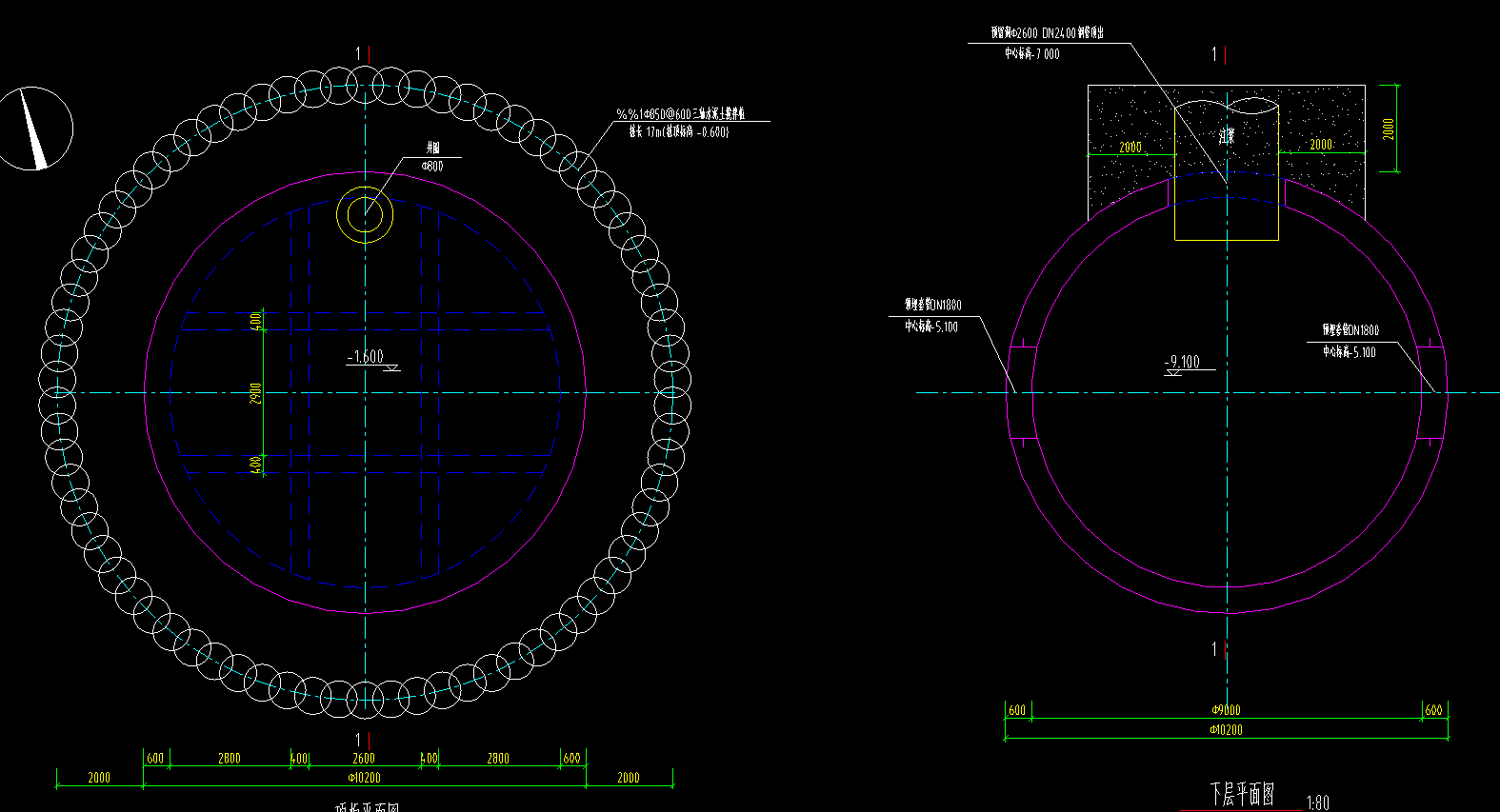The width and height of the screenshot is (1500, 812).
Task: Click the Φ2600 DN2400 reserved hole label
Action: point(1048,32)
